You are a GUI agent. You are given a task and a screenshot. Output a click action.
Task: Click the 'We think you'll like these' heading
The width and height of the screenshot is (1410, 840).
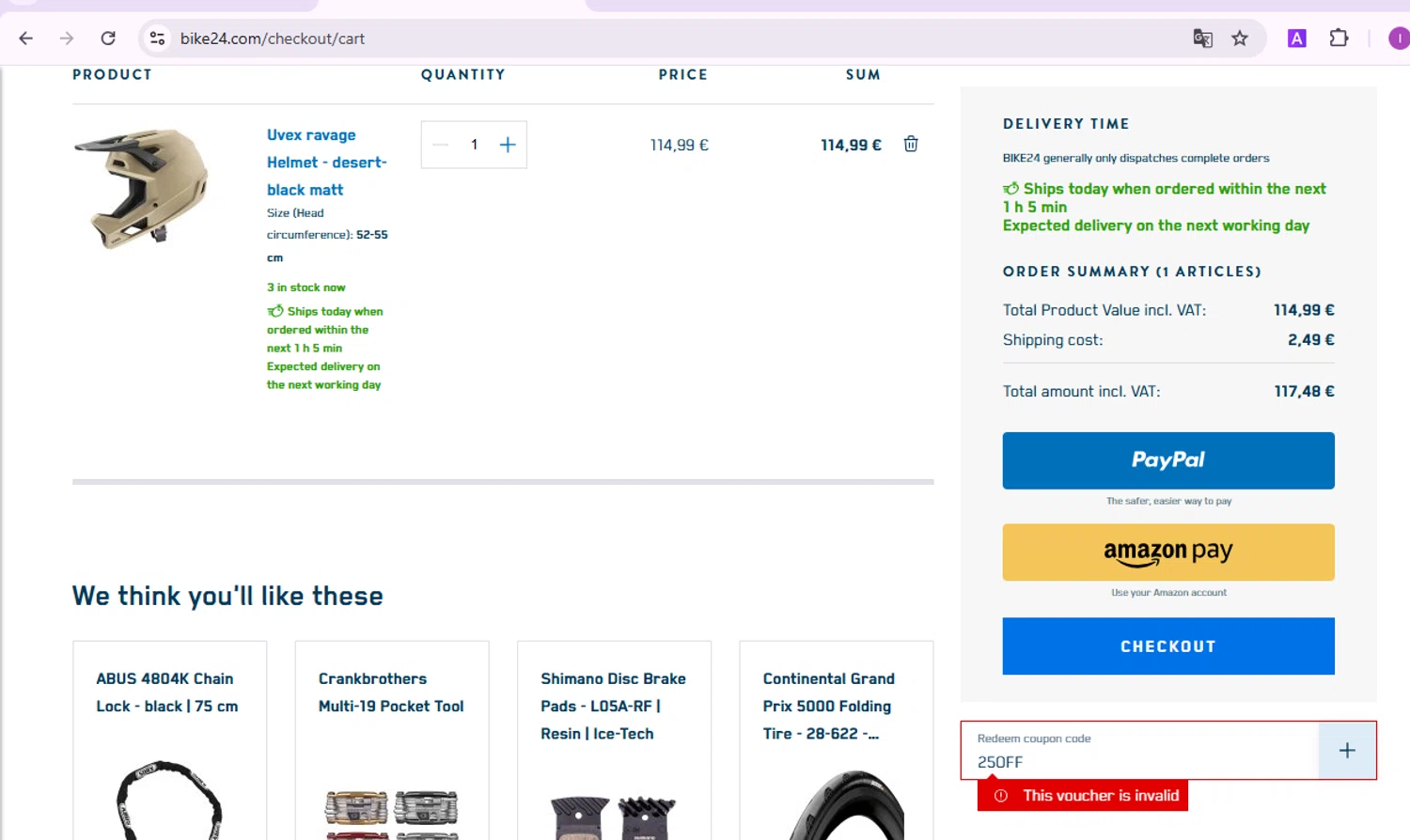tap(227, 597)
